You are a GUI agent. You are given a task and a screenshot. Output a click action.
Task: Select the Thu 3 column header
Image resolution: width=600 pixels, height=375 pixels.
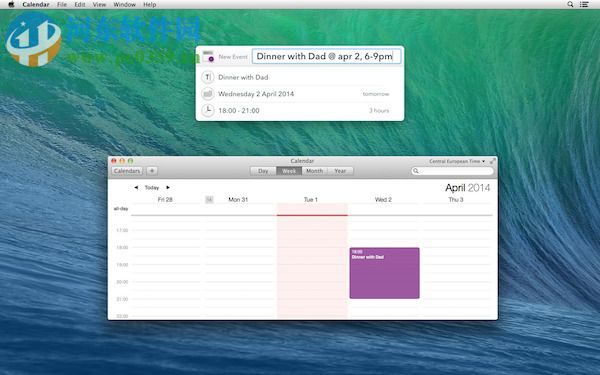point(456,200)
